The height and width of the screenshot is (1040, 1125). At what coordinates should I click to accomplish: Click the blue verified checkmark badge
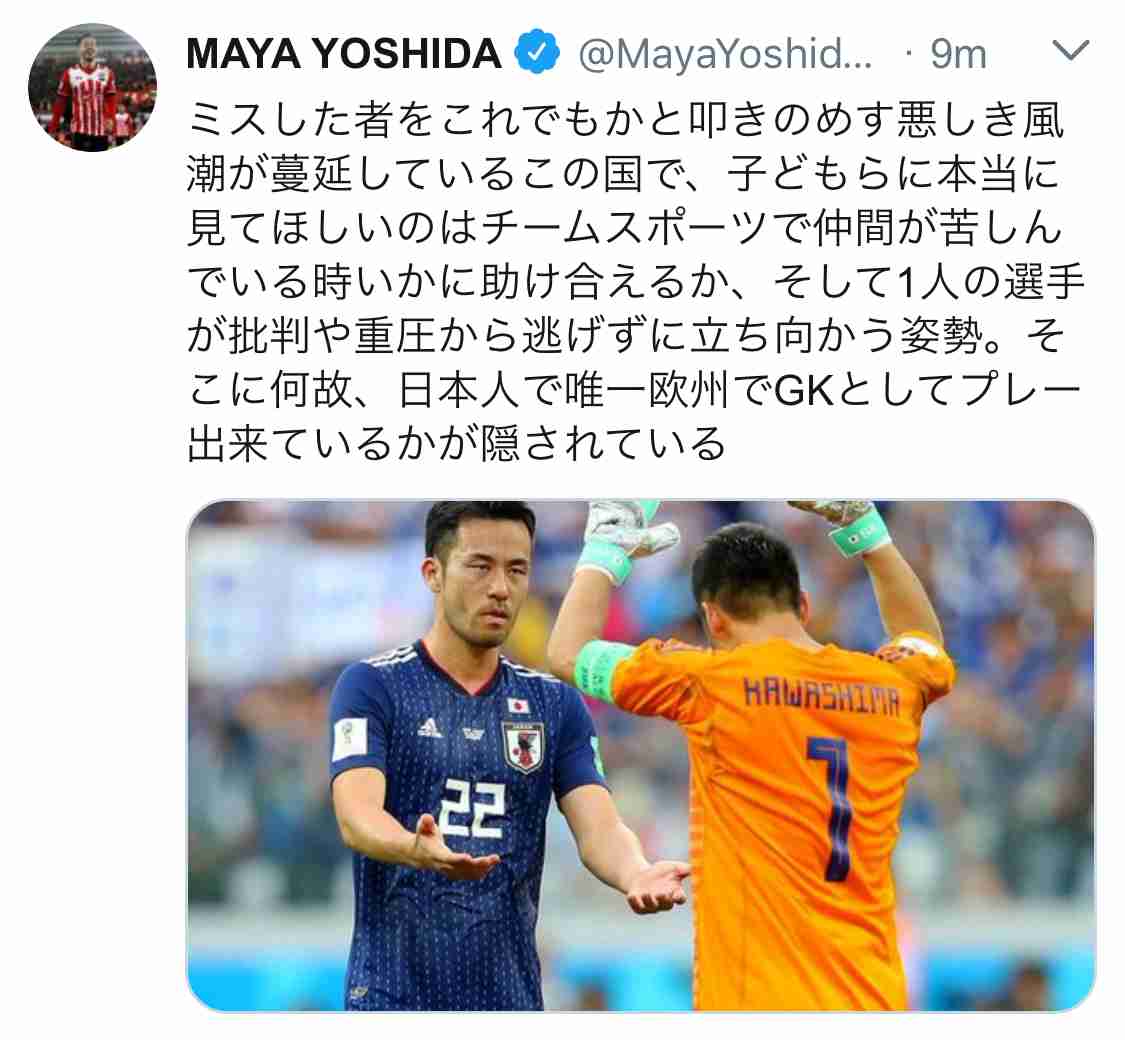coord(537,53)
